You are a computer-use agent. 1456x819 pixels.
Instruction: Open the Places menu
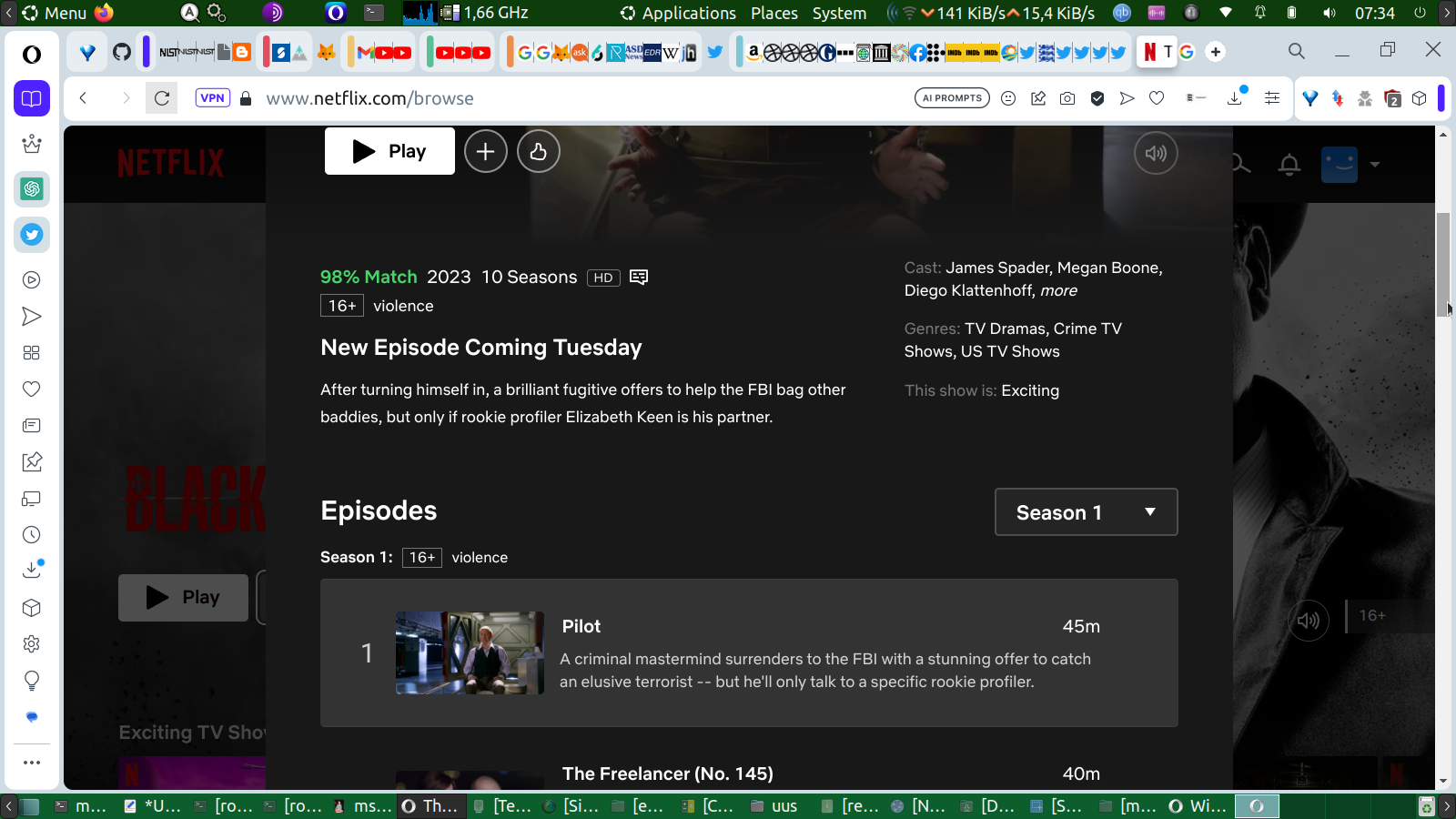[774, 13]
